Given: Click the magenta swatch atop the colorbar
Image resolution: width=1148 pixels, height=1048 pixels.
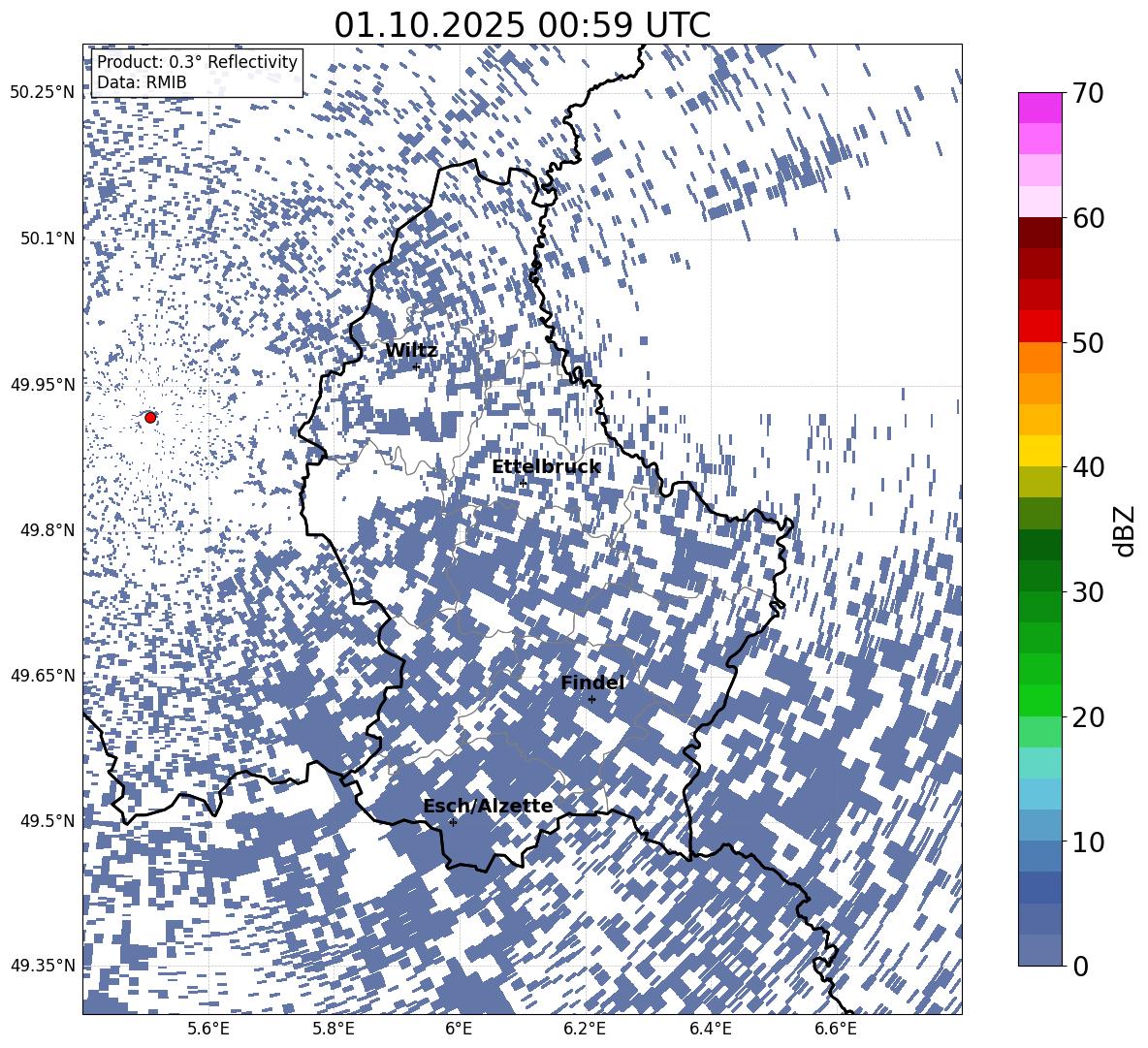Looking at the screenshot, I should 1040,108.
